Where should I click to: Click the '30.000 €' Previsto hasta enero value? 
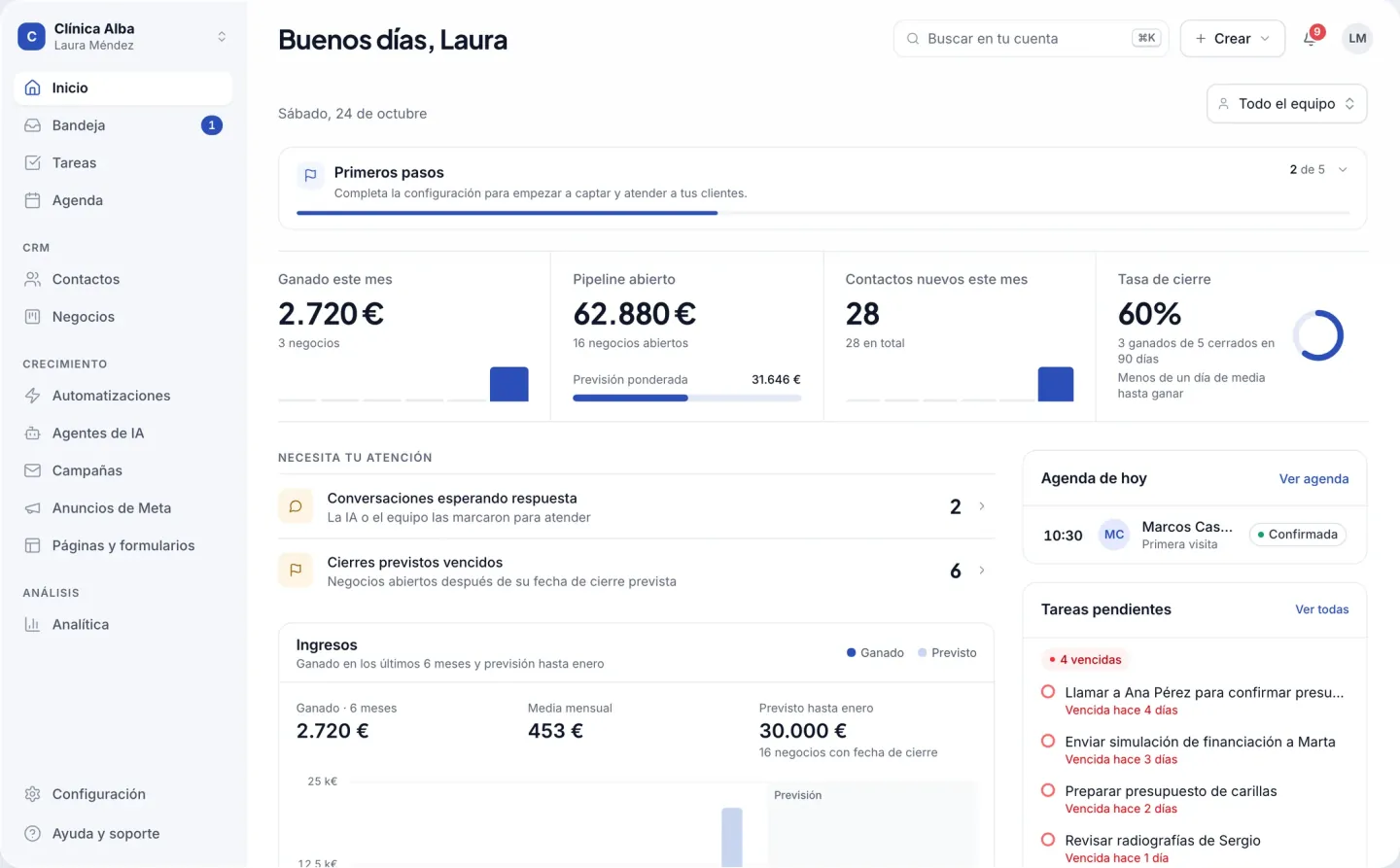[803, 731]
